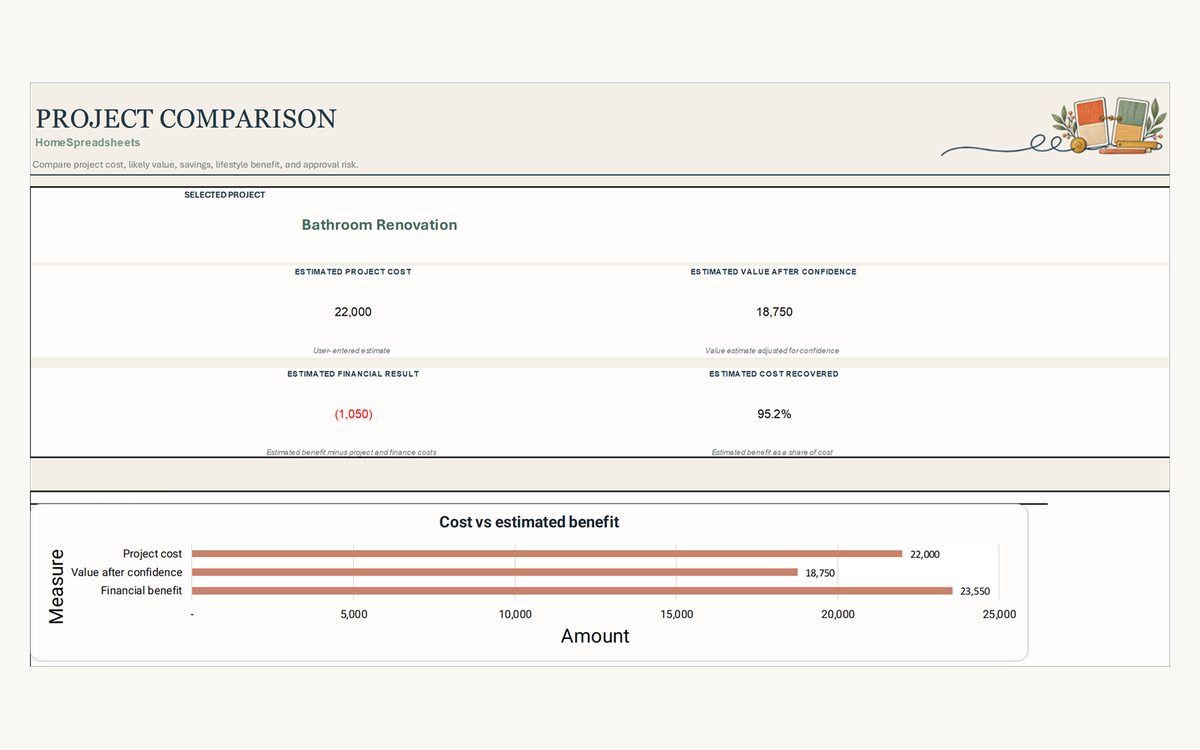
Task: Click the 18,750 bar data label
Action: 820,573
